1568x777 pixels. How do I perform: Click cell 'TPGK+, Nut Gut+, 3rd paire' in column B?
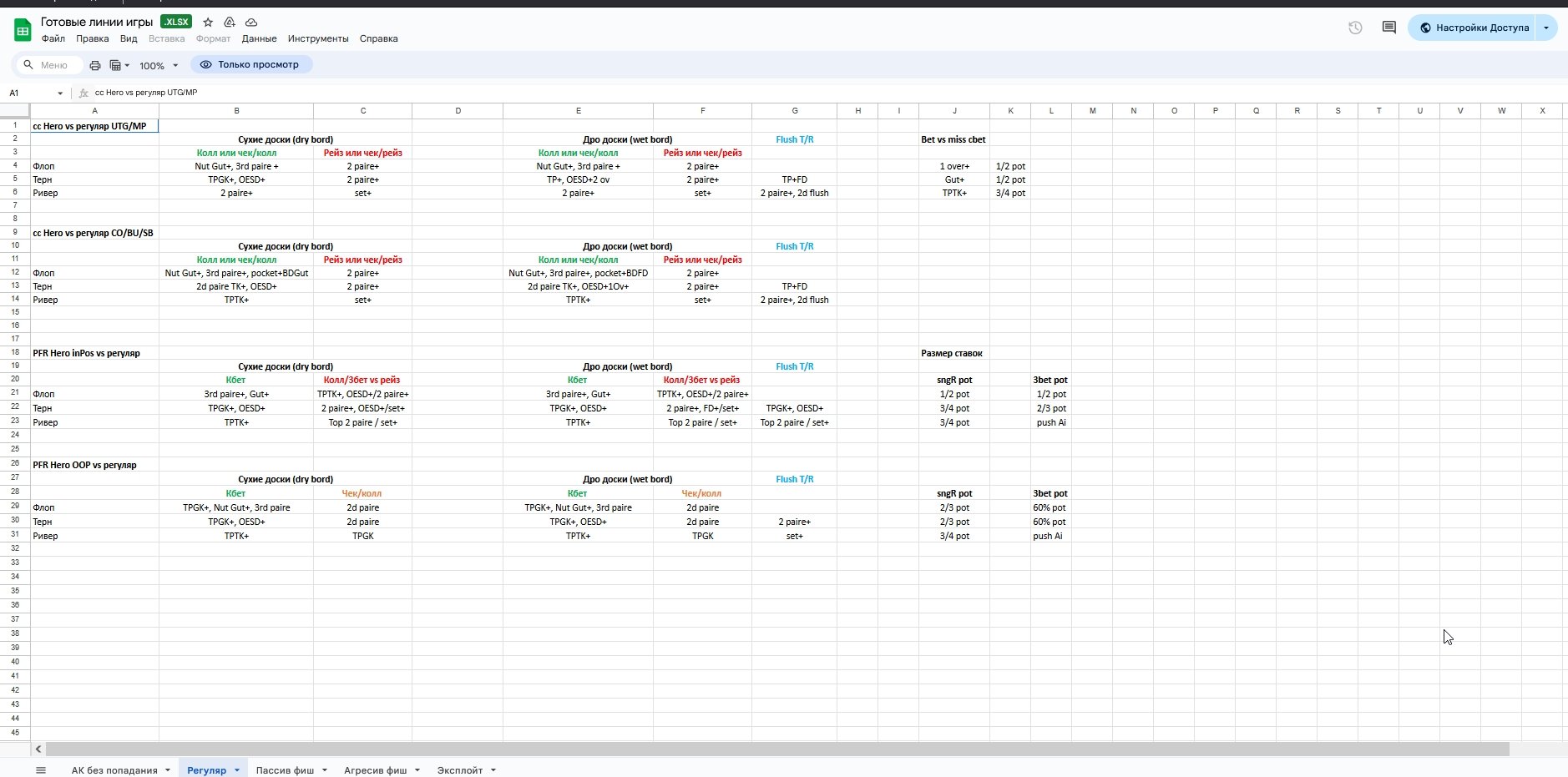[236, 507]
